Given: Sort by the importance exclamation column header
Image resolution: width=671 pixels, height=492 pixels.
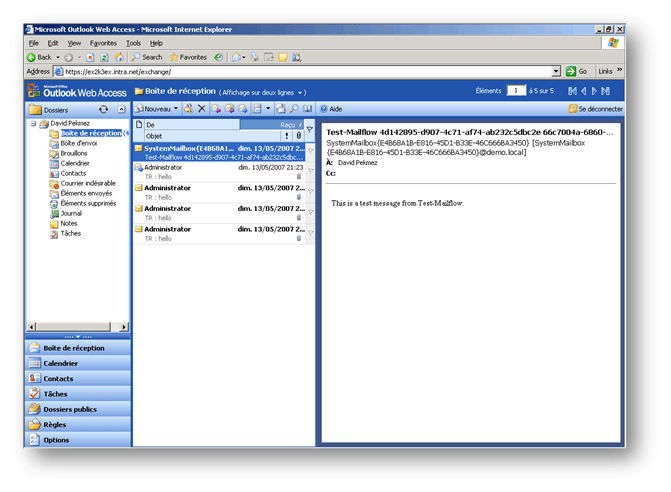Looking at the screenshot, I should (x=287, y=135).
